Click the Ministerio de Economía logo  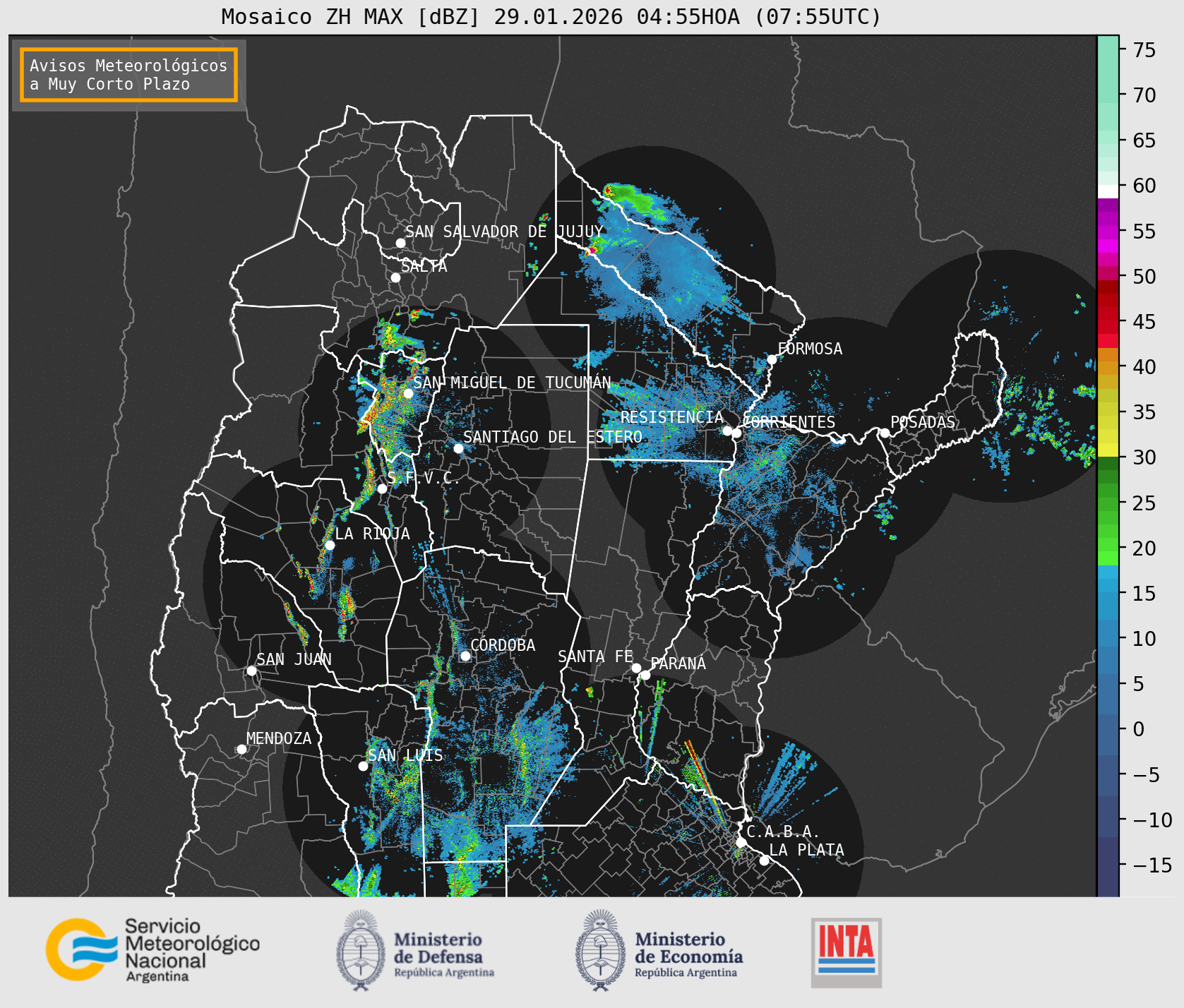659,950
